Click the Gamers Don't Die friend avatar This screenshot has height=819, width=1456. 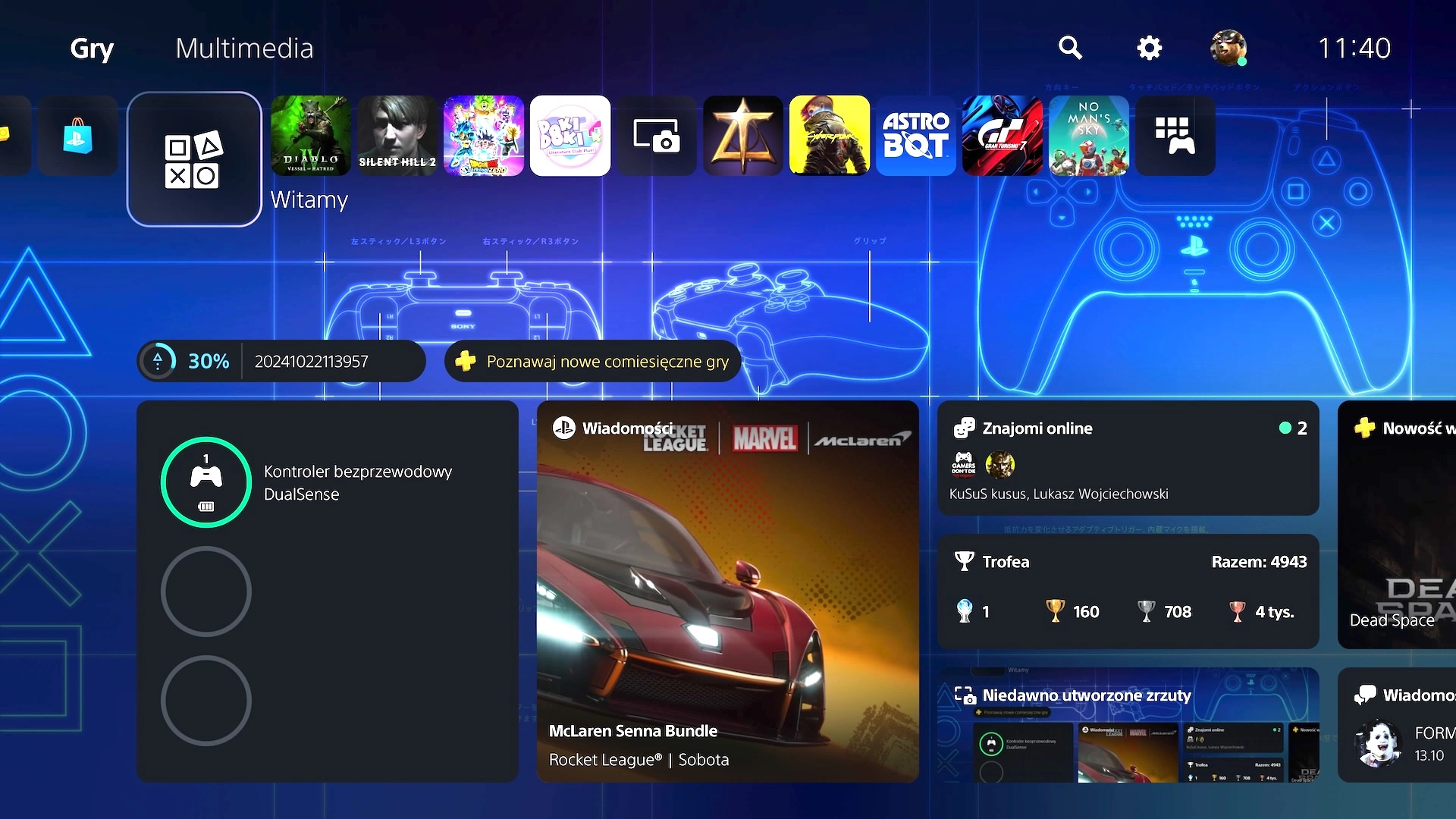[964, 464]
